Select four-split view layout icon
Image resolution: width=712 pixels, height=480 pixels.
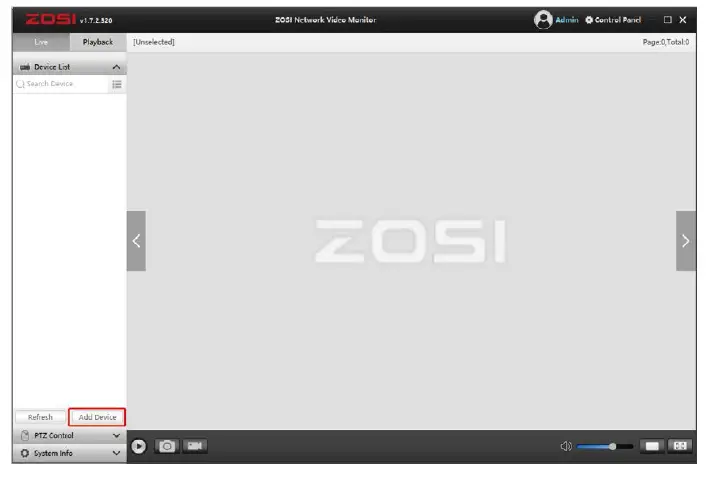coord(680,446)
